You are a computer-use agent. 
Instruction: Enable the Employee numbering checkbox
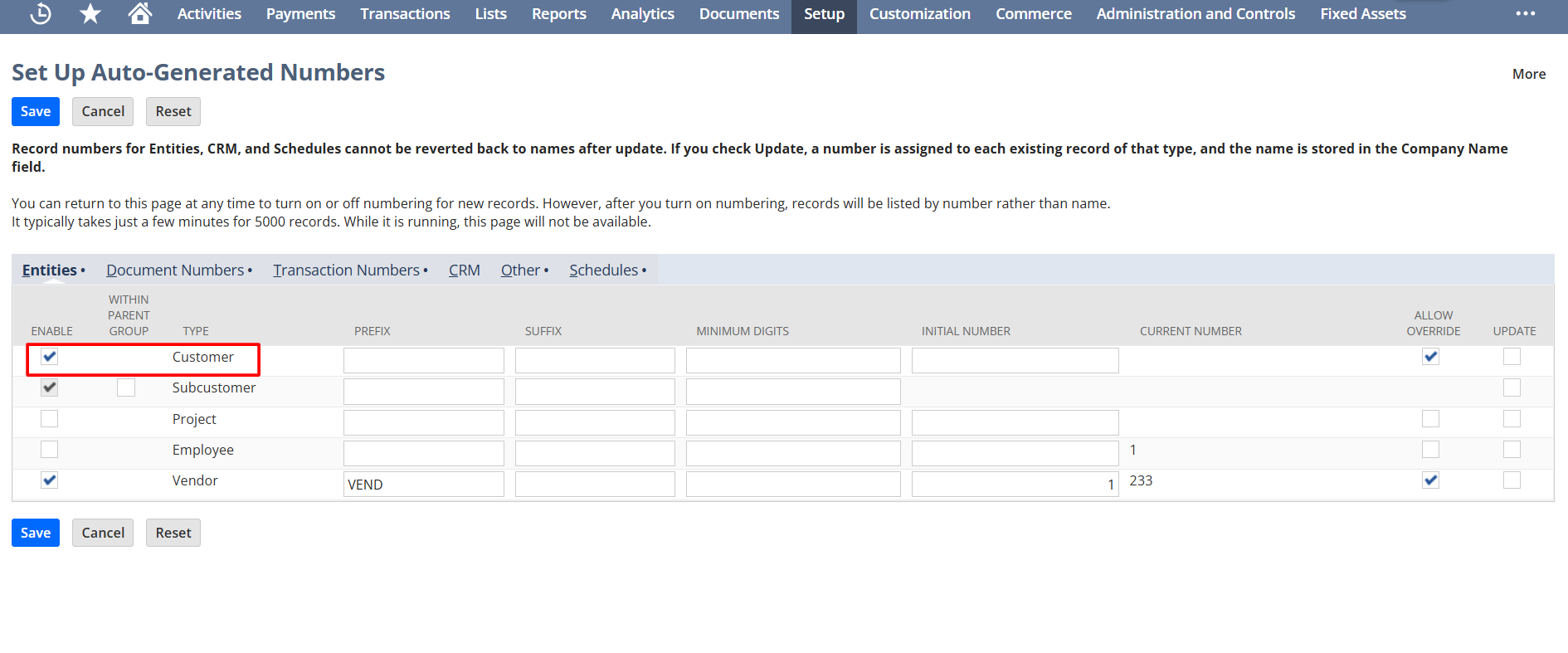click(x=50, y=450)
